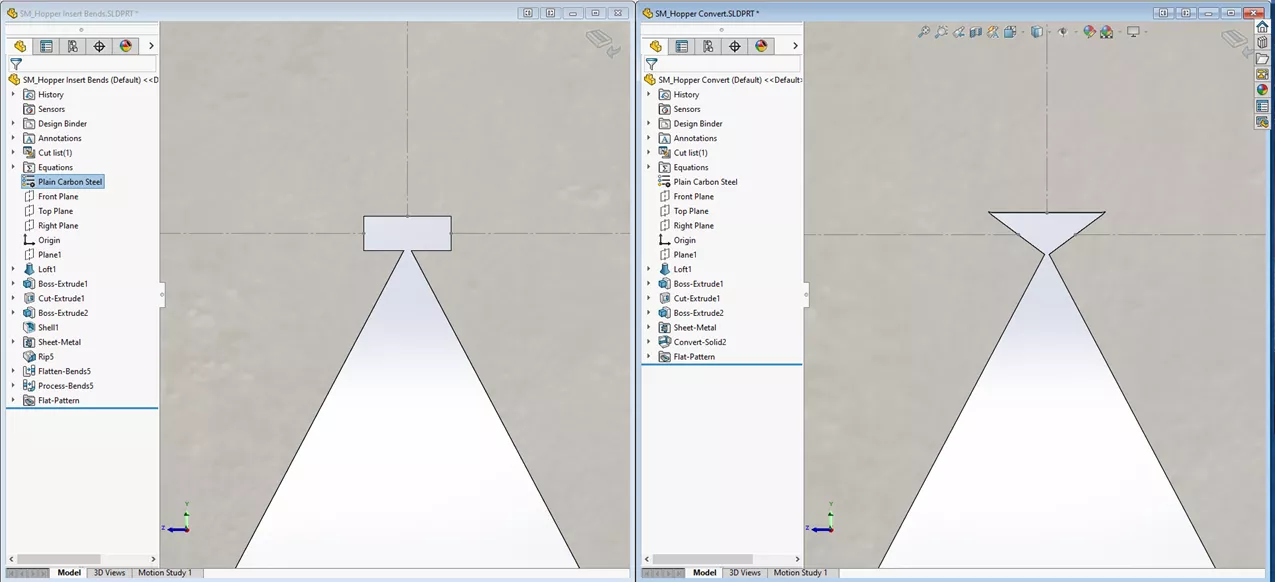This screenshot has height=582, width=1275.
Task: Open the PropertyManager tab in left panel
Action: point(46,46)
